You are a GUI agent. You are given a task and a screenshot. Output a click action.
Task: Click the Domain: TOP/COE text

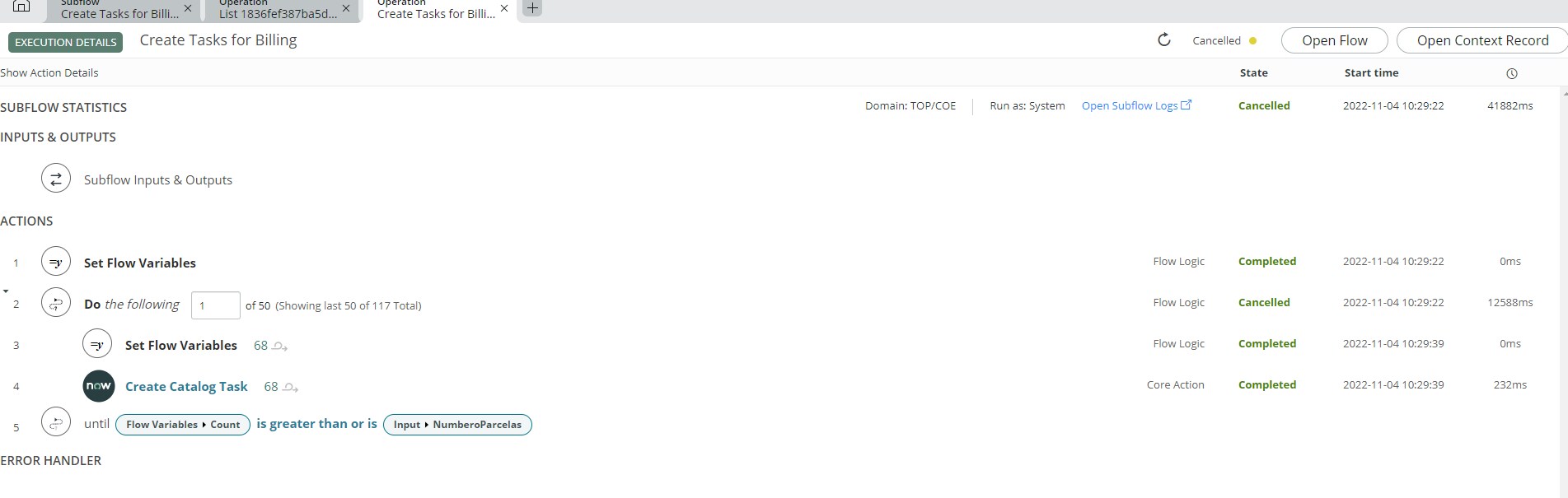pyautogui.click(x=910, y=105)
